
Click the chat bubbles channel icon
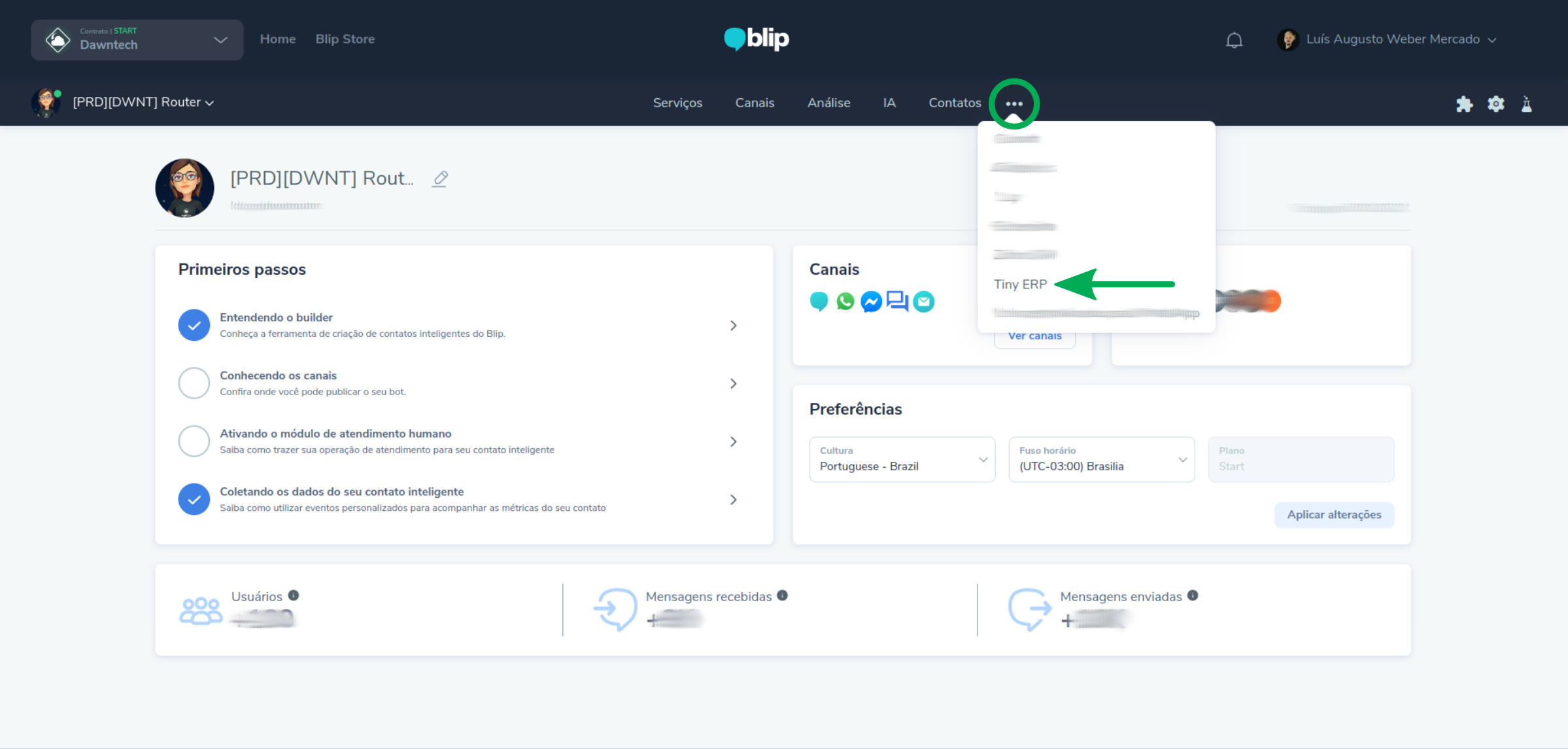pyautogui.click(x=897, y=302)
